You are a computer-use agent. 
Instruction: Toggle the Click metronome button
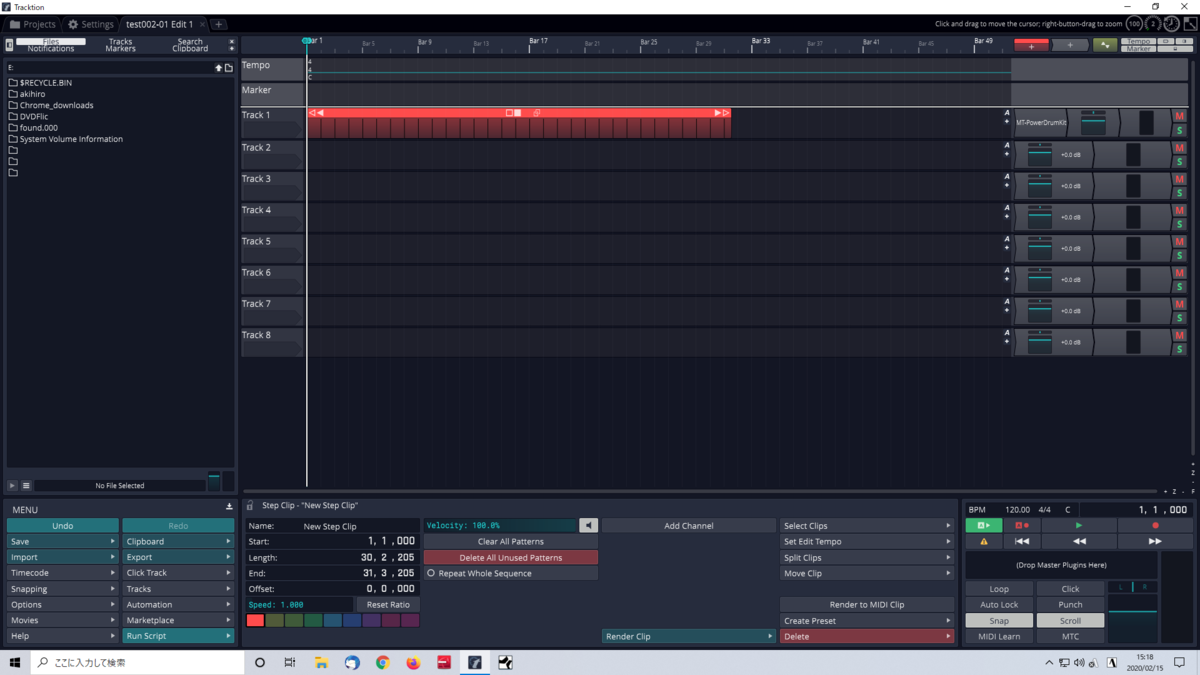(x=1070, y=589)
